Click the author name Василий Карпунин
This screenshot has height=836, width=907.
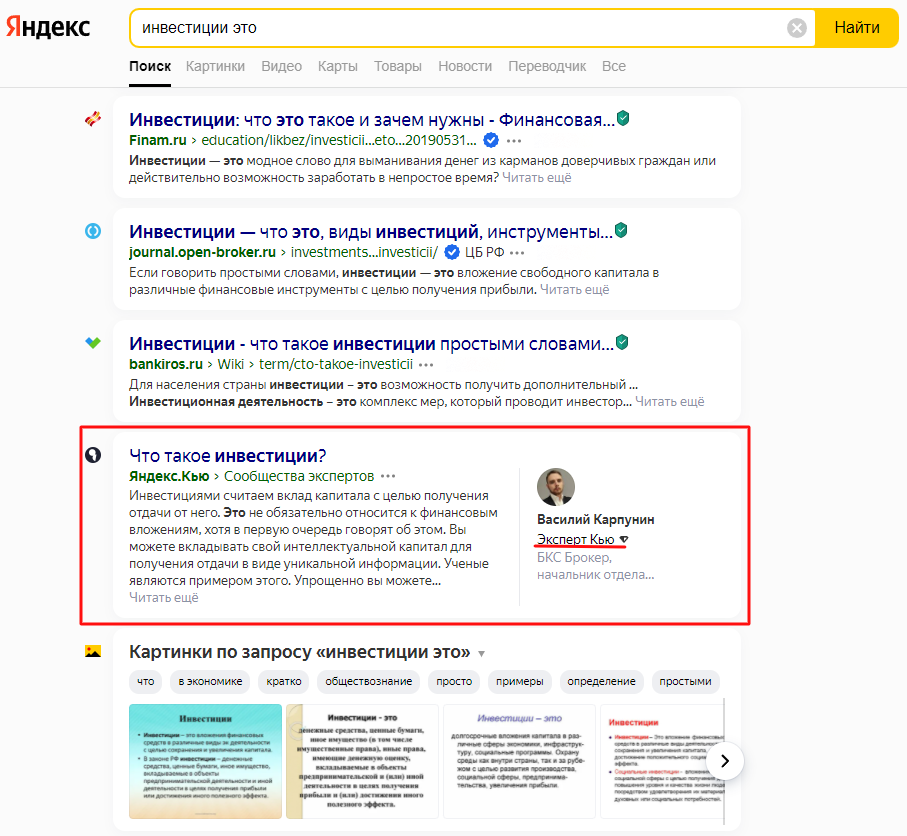click(x=596, y=520)
